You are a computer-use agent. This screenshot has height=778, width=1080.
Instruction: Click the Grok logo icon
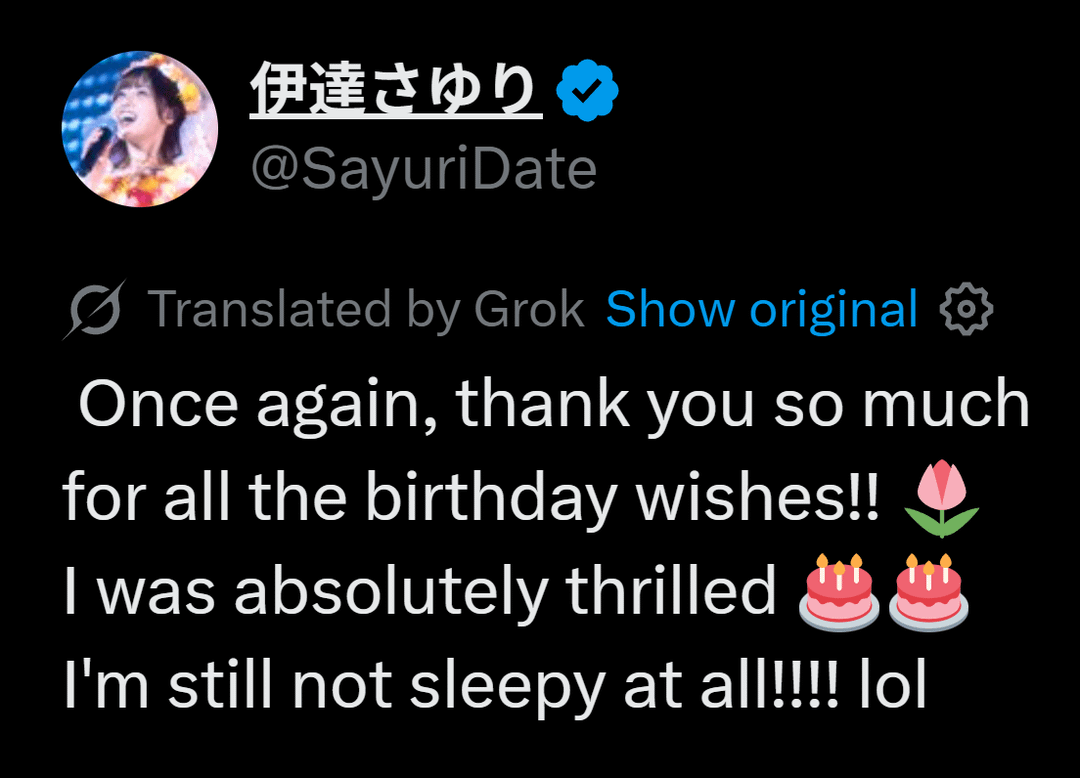point(94,311)
